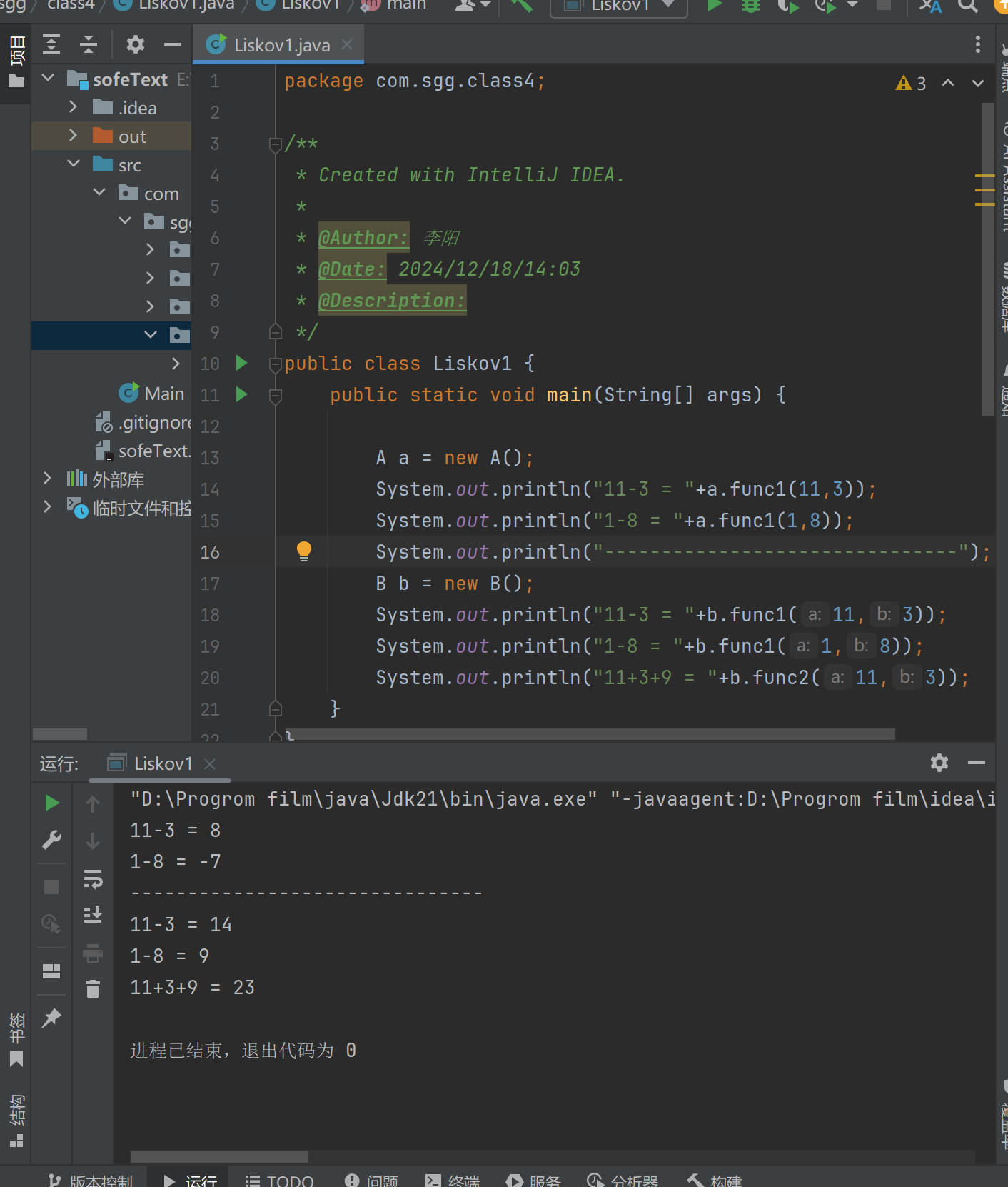
Task: Click the Run panel settings gear
Action: point(939,763)
